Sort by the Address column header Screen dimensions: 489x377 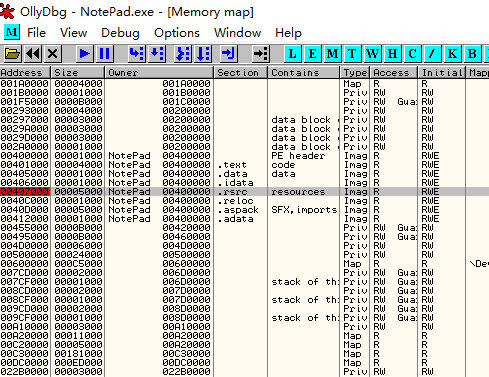pyautogui.click(x=25, y=72)
